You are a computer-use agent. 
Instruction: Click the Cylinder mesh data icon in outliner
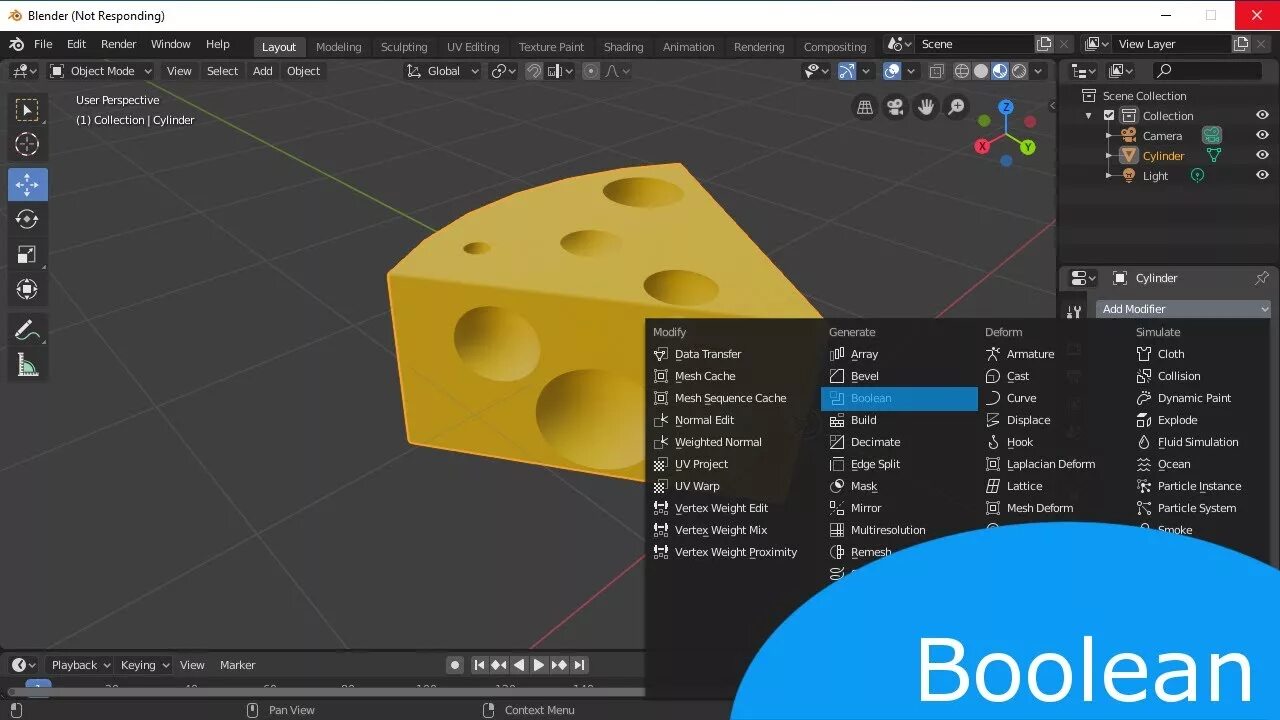[1214, 155]
